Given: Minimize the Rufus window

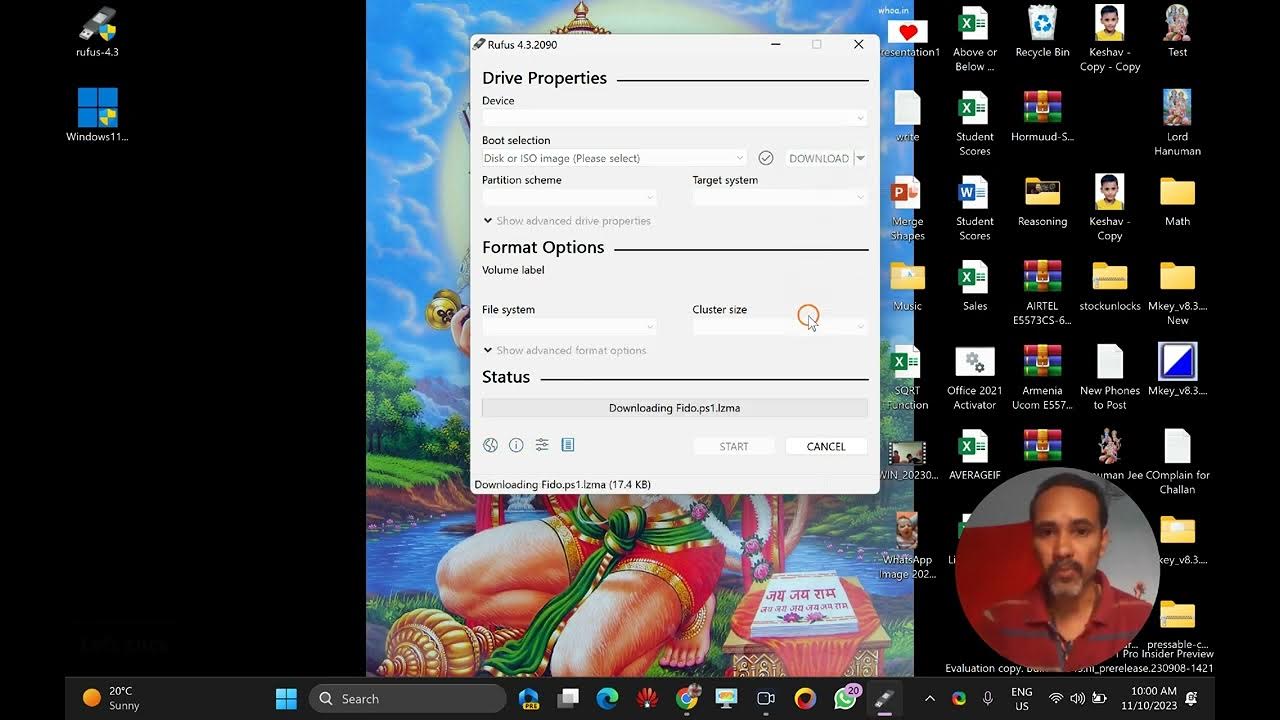Looking at the screenshot, I should pyautogui.click(x=776, y=45).
